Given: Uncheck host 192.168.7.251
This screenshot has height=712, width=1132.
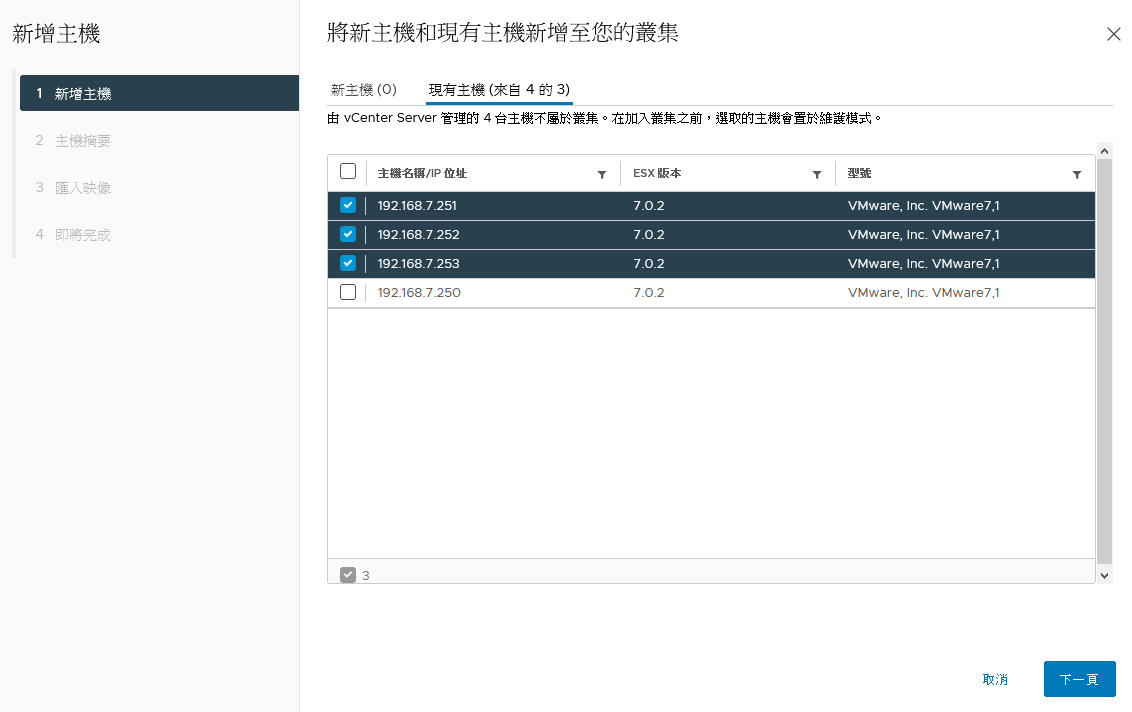Looking at the screenshot, I should coord(348,205).
